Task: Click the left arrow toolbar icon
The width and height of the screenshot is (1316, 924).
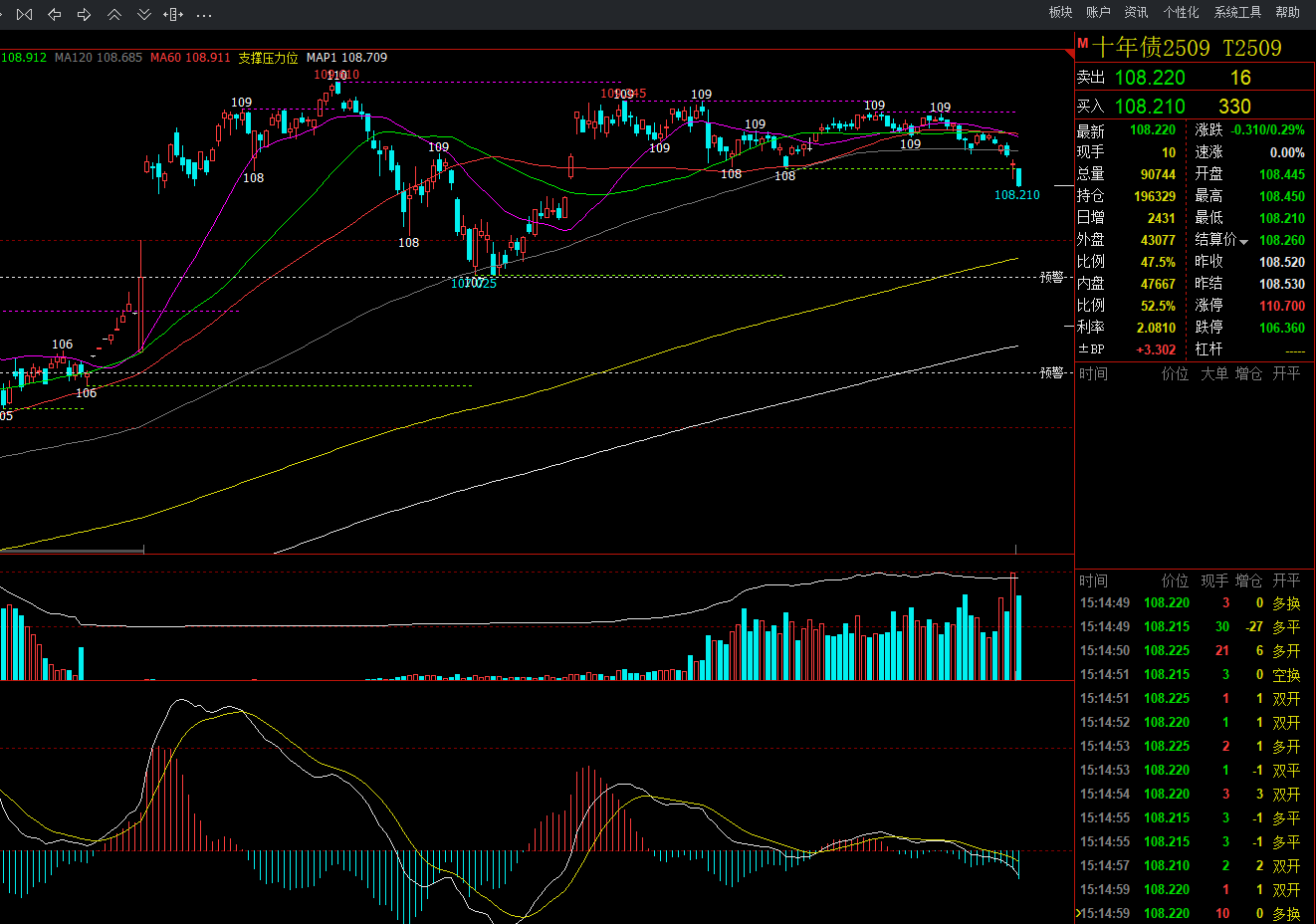Action: pyautogui.click(x=55, y=14)
